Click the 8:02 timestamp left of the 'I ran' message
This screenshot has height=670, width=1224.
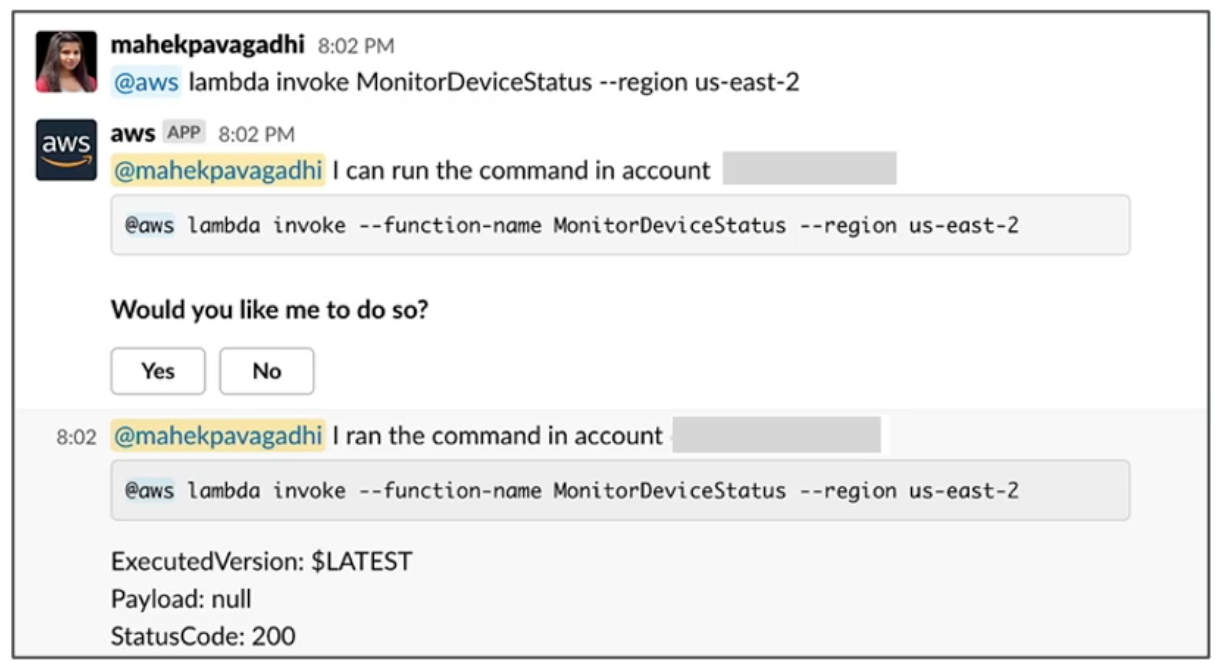[x=76, y=437]
